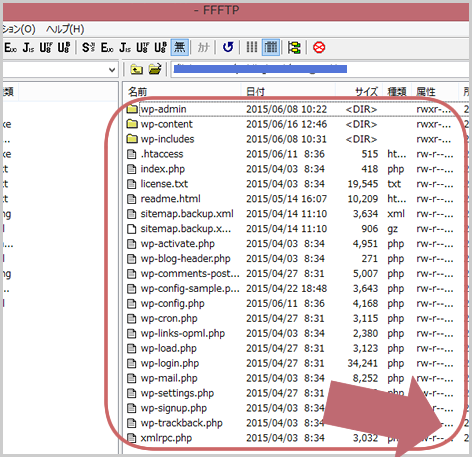Viewport: 472px width, 457px height.
Task: Select leftmost JIS host kanji code button
Action: pos(28,48)
